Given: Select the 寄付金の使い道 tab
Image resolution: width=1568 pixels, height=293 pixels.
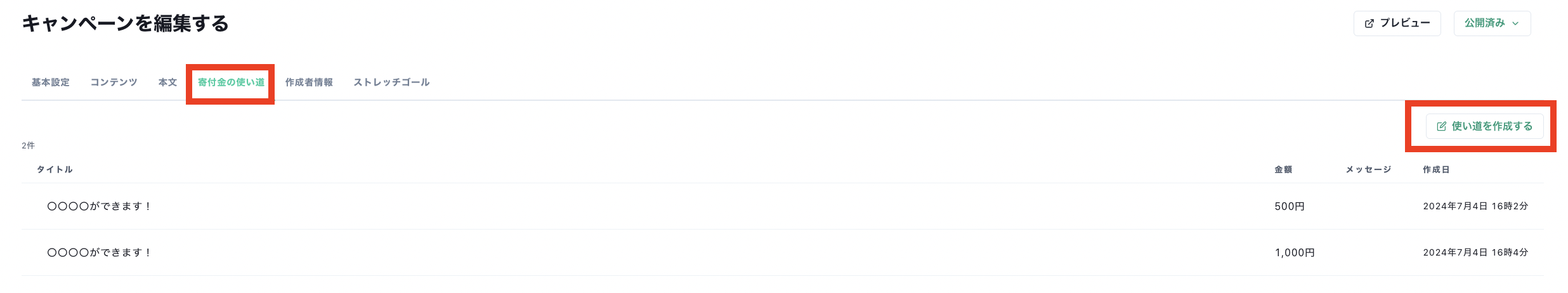Looking at the screenshot, I should pyautogui.click(x=231, y=82).
